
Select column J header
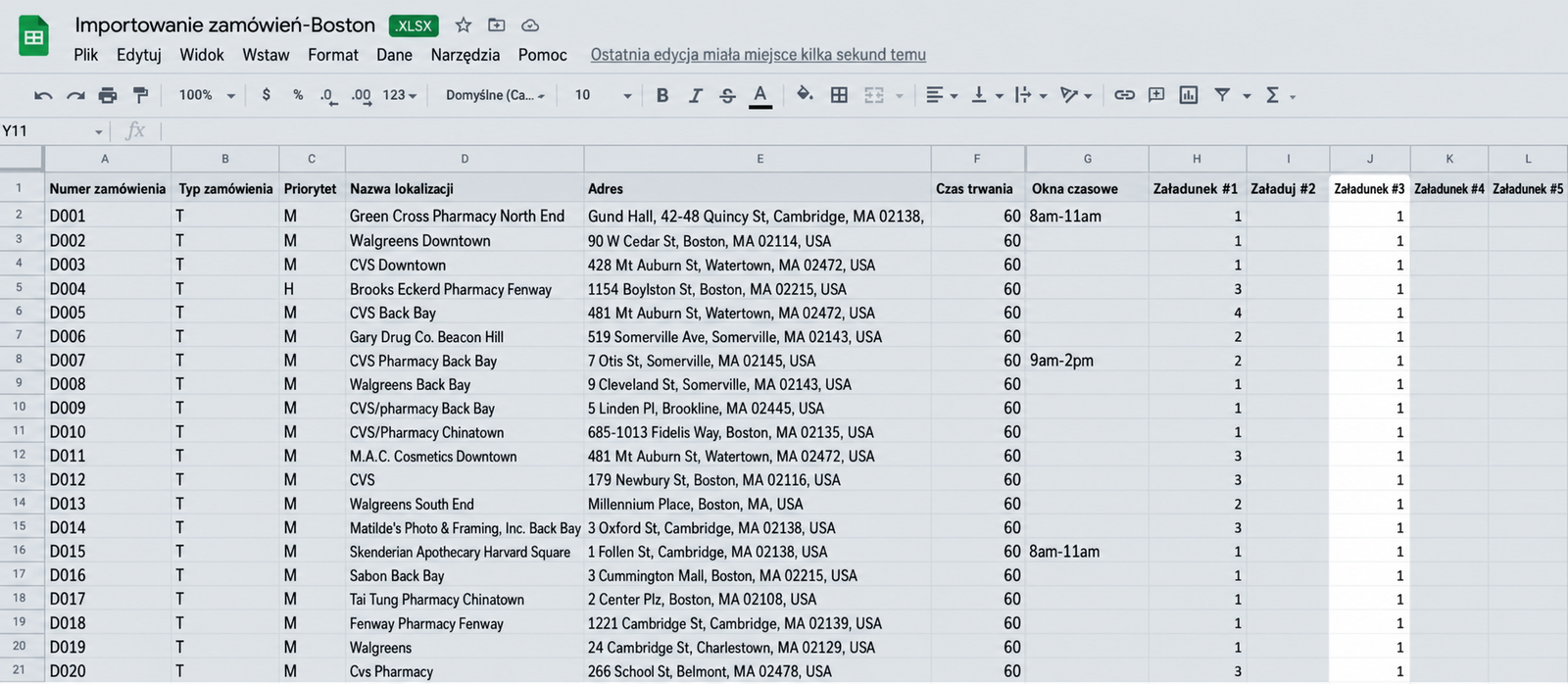[x=1370, y=158]
